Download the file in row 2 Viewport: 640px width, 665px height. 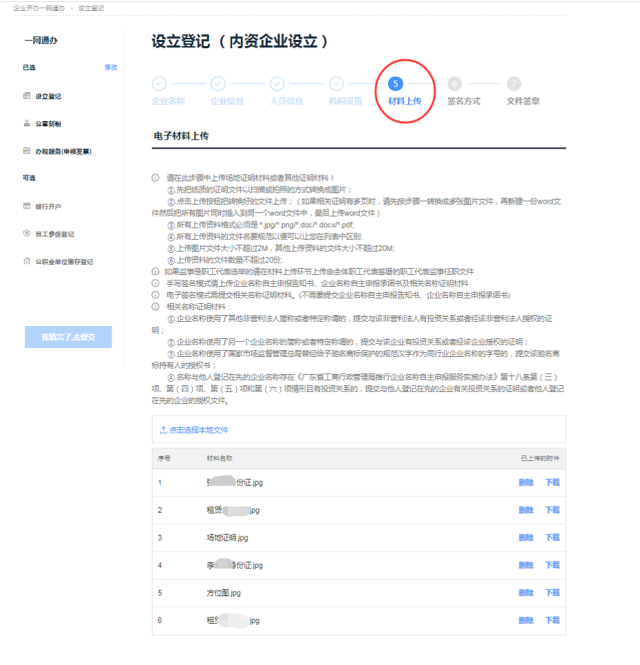click(552, 510)
